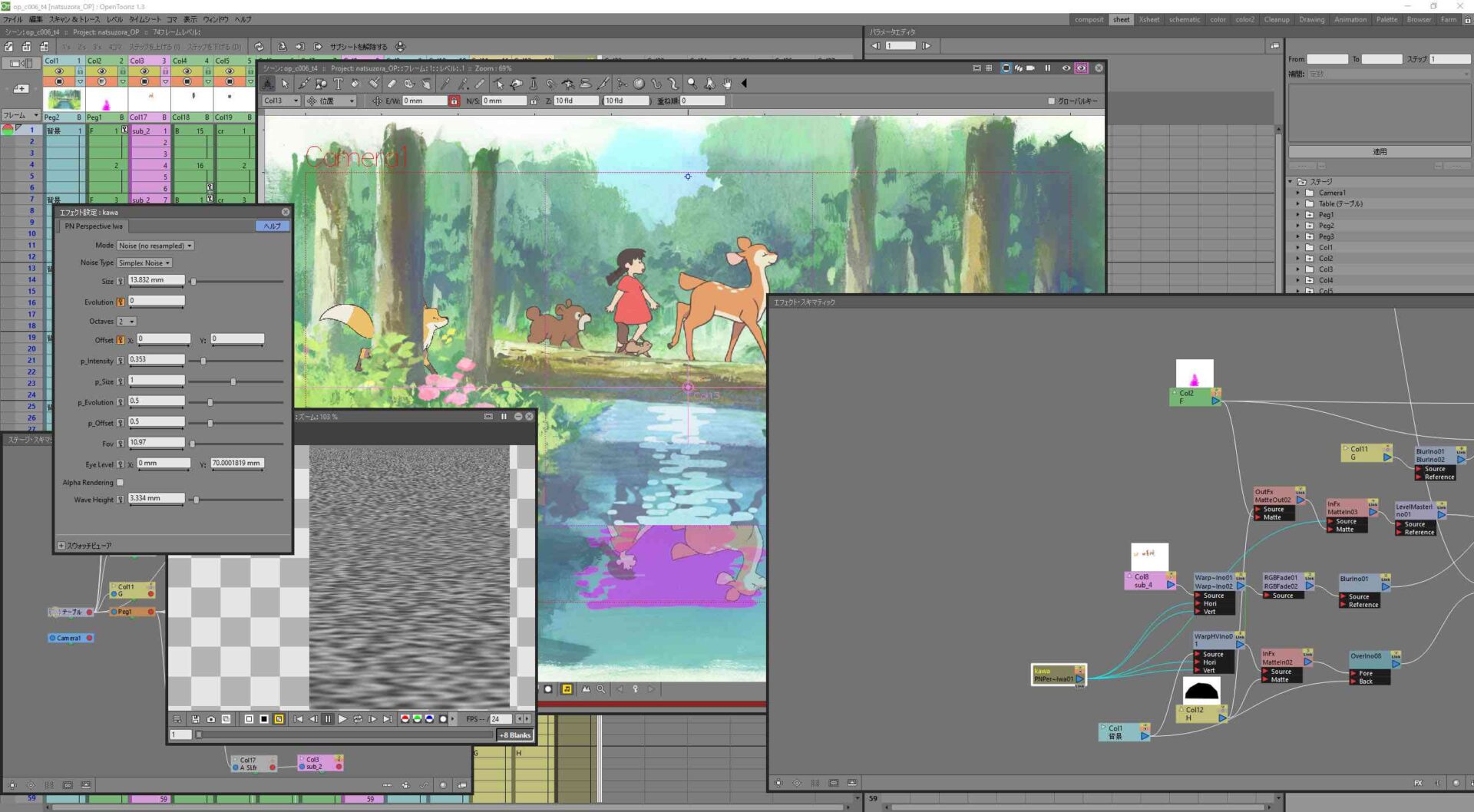Switch to the schematic room tab

[1184, 19]
